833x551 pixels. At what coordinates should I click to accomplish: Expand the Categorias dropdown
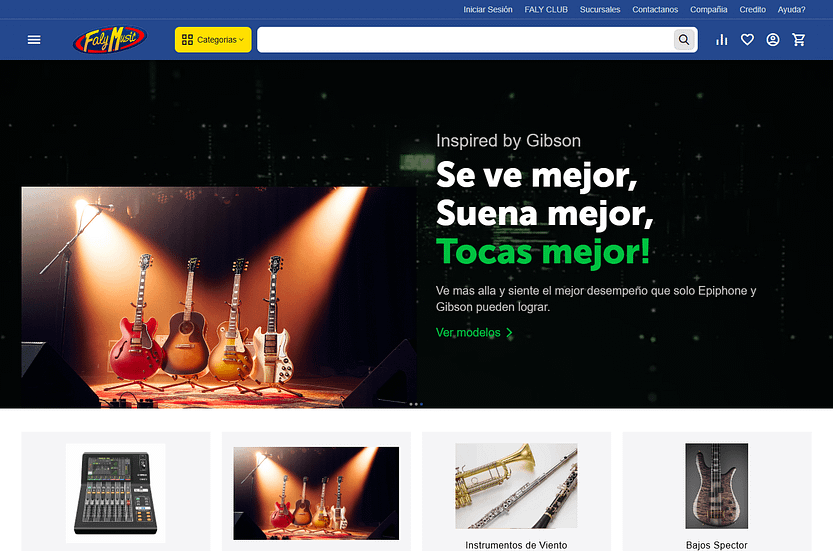pyautogui.click(x=213, y=40)
